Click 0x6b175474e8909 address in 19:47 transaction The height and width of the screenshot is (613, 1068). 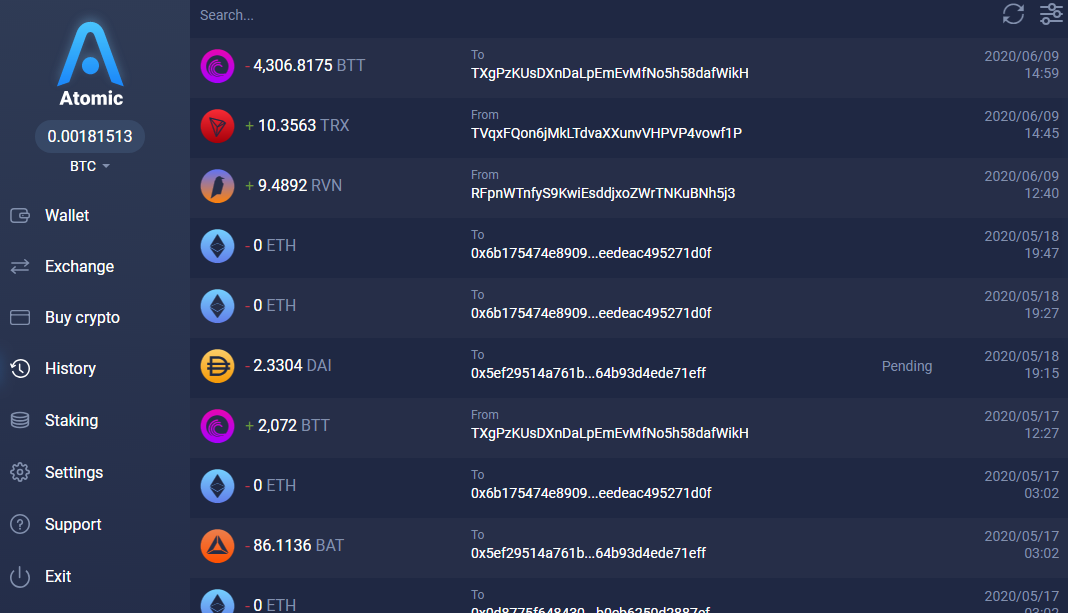click(591, 253)
